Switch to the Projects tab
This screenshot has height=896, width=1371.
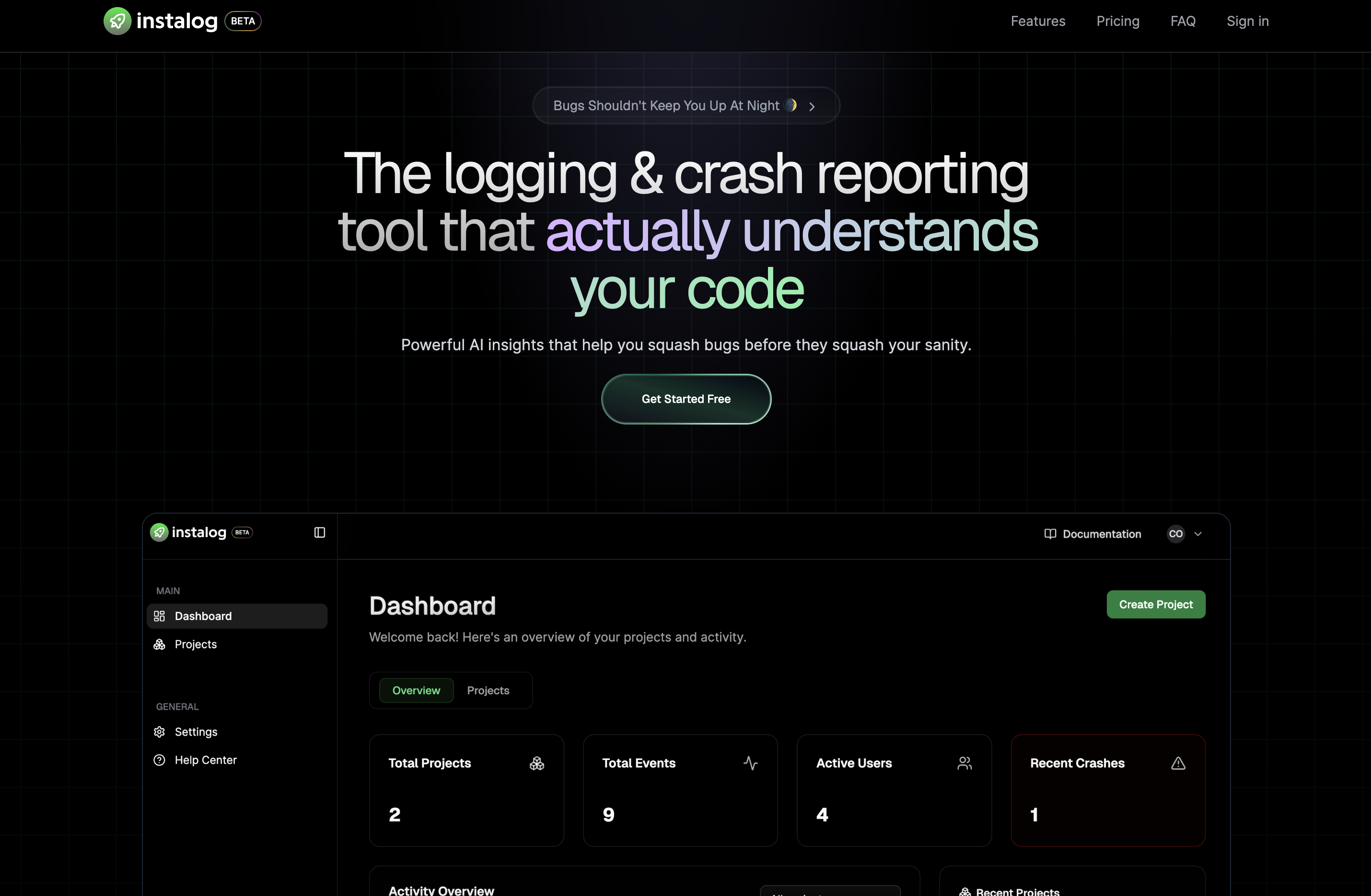pos(488,690)
